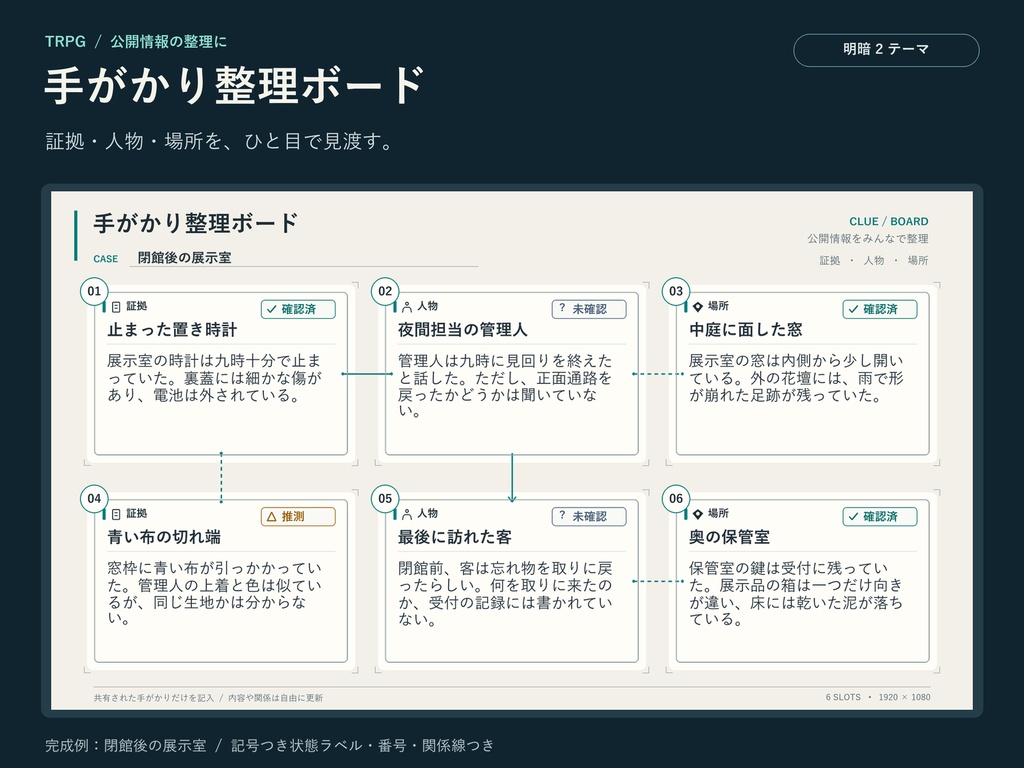Click the location diamond icon on card 06

click(x=697, y=514)
